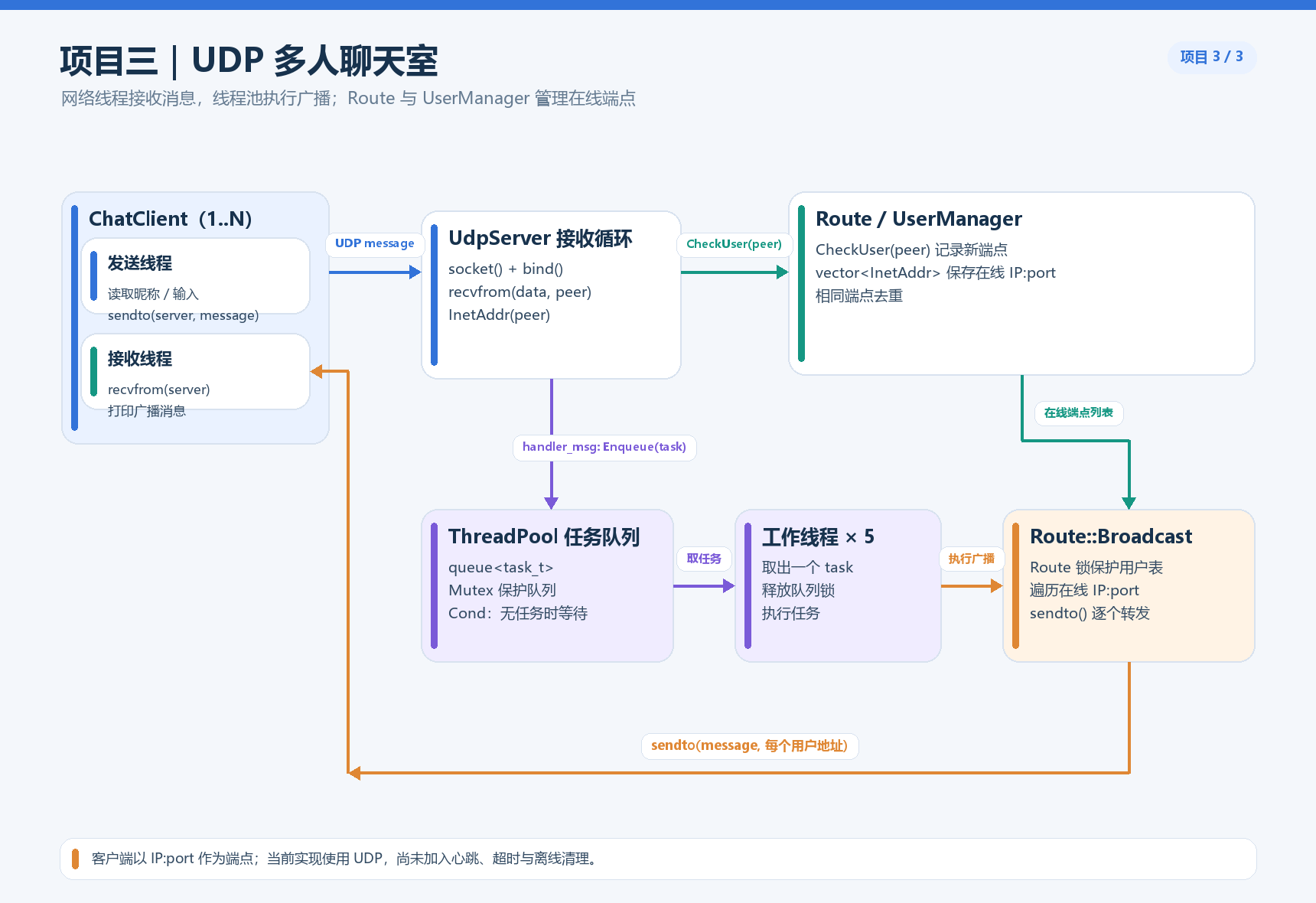The image size is (1316, 903).
Task: Select the 'sendto(message, 每个用户地址)' label
Action: [750, 746]
